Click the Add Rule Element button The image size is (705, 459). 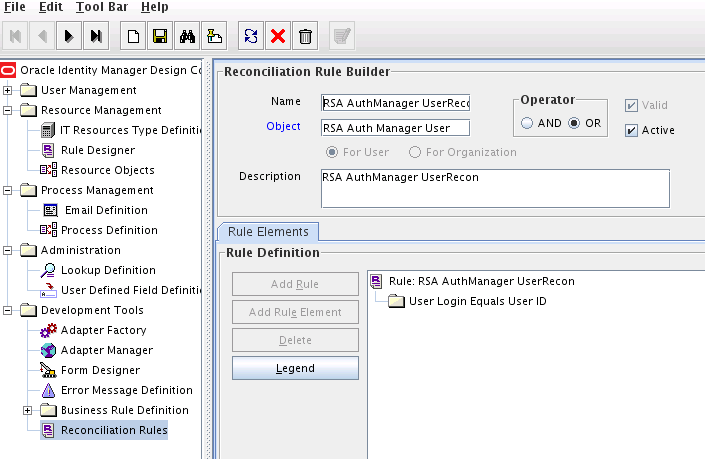click(x=295, y=312)
